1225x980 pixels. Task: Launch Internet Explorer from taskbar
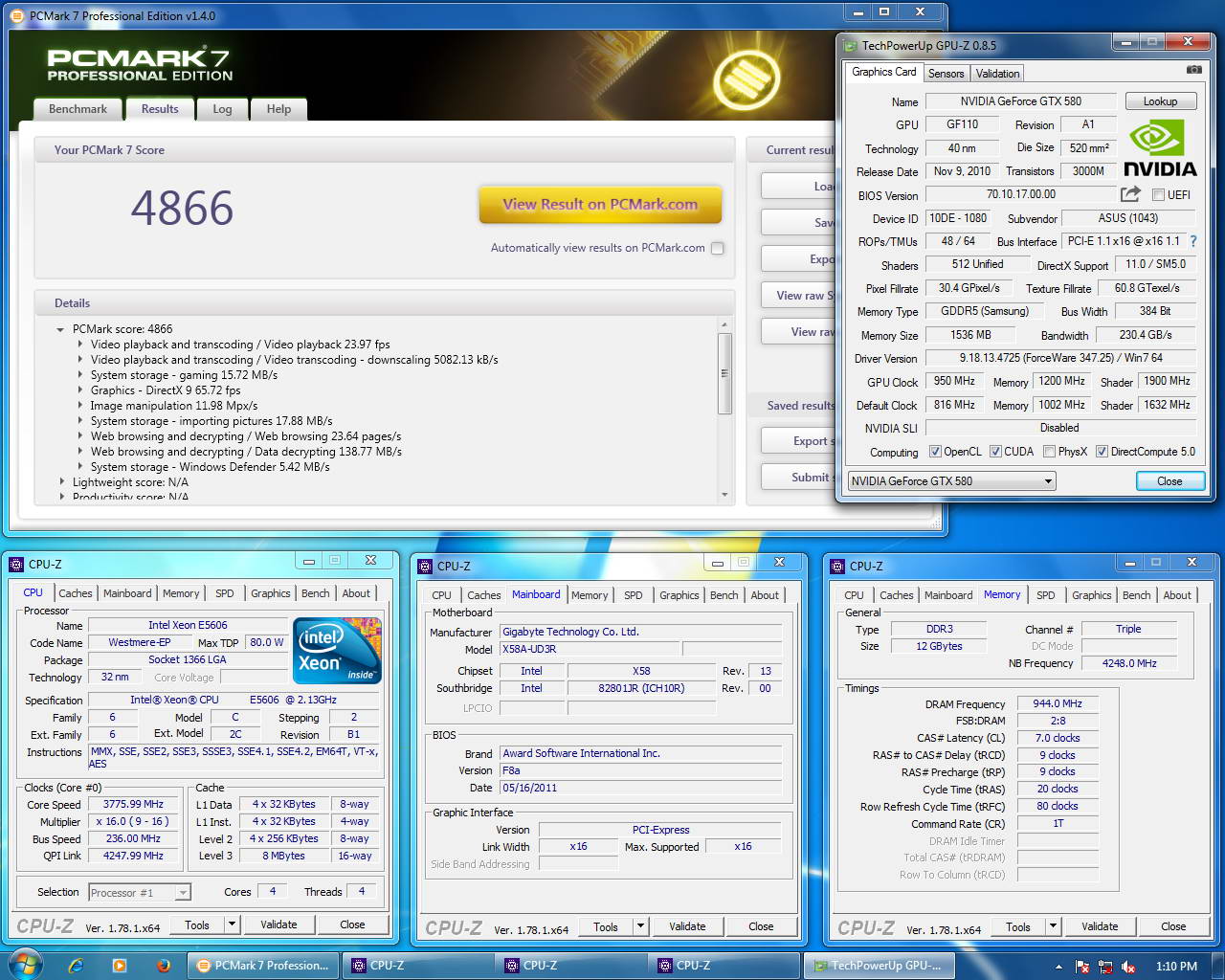click(x=76, y=966)
